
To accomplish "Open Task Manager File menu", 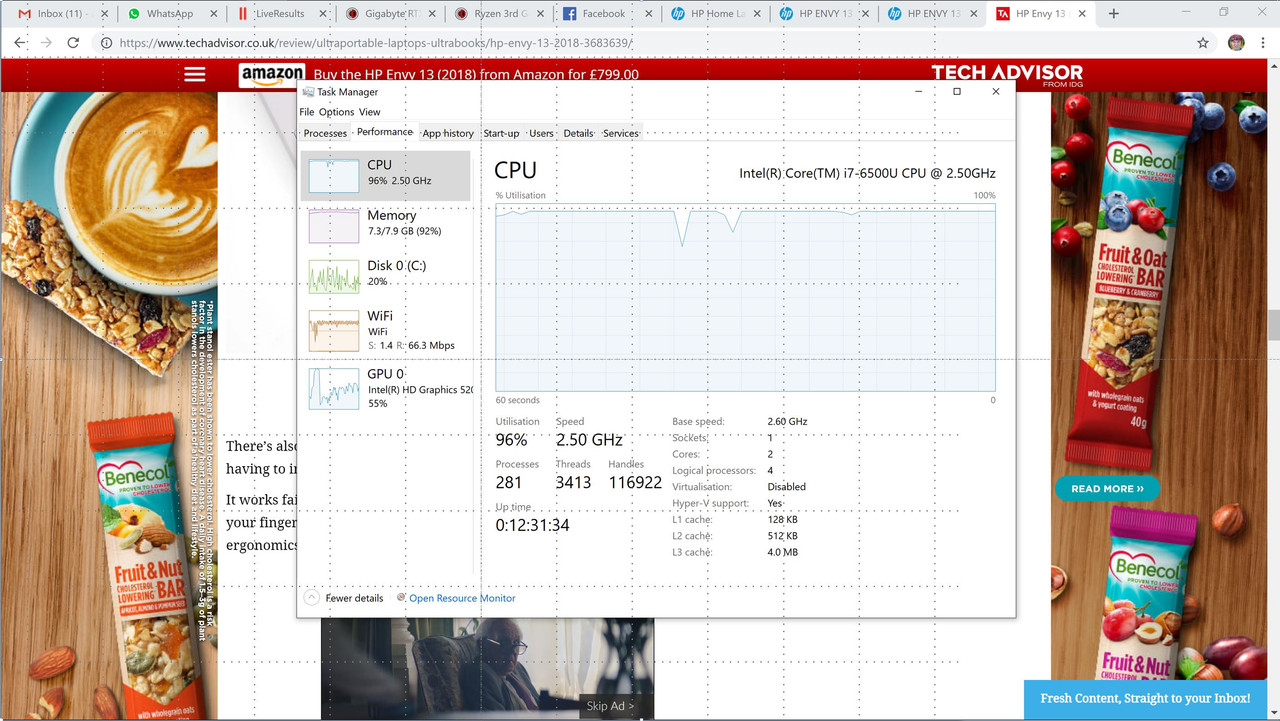I will tap(307, 112).
